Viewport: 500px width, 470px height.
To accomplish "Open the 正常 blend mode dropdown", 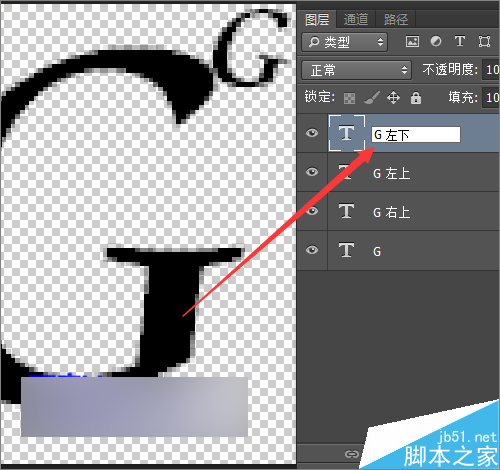I will (356, 70).
